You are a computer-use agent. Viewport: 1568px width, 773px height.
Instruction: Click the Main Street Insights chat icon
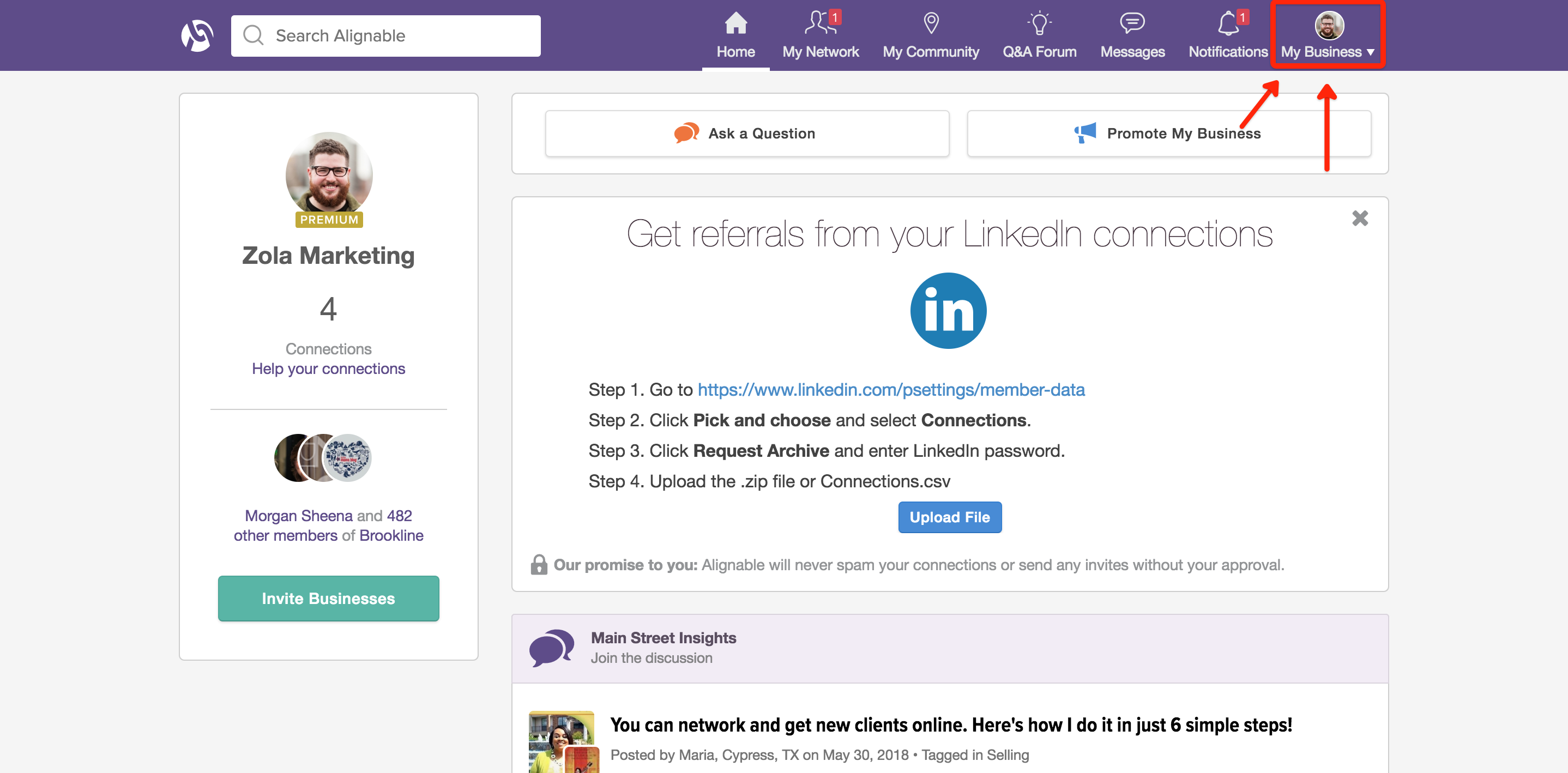tap(552, 648)
